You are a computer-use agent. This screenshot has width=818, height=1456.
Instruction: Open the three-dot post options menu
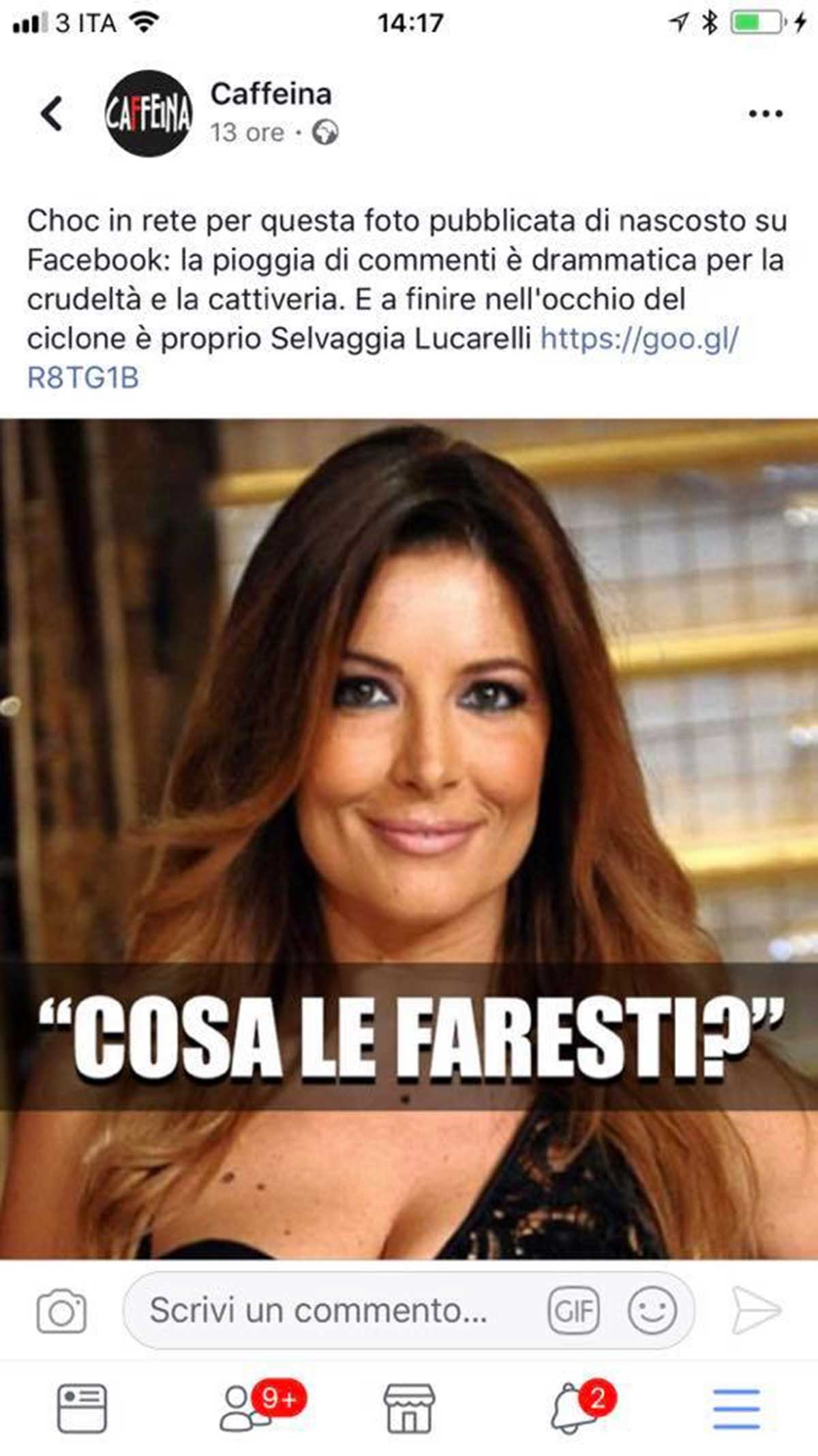click(x=766, y=114)
